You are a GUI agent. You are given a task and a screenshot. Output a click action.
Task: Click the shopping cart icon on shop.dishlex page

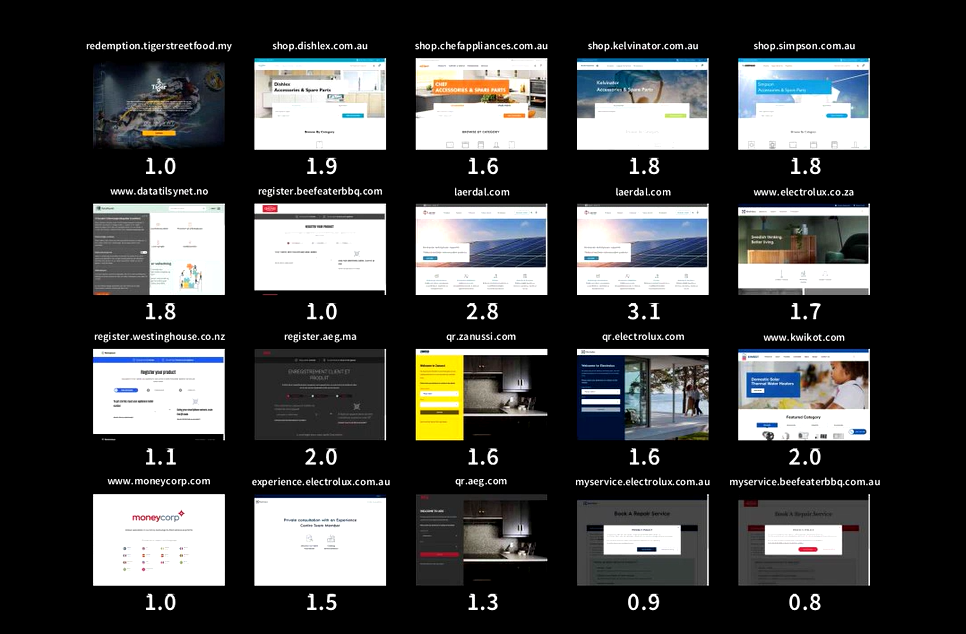pyautogui.click(x=380, y=66)
